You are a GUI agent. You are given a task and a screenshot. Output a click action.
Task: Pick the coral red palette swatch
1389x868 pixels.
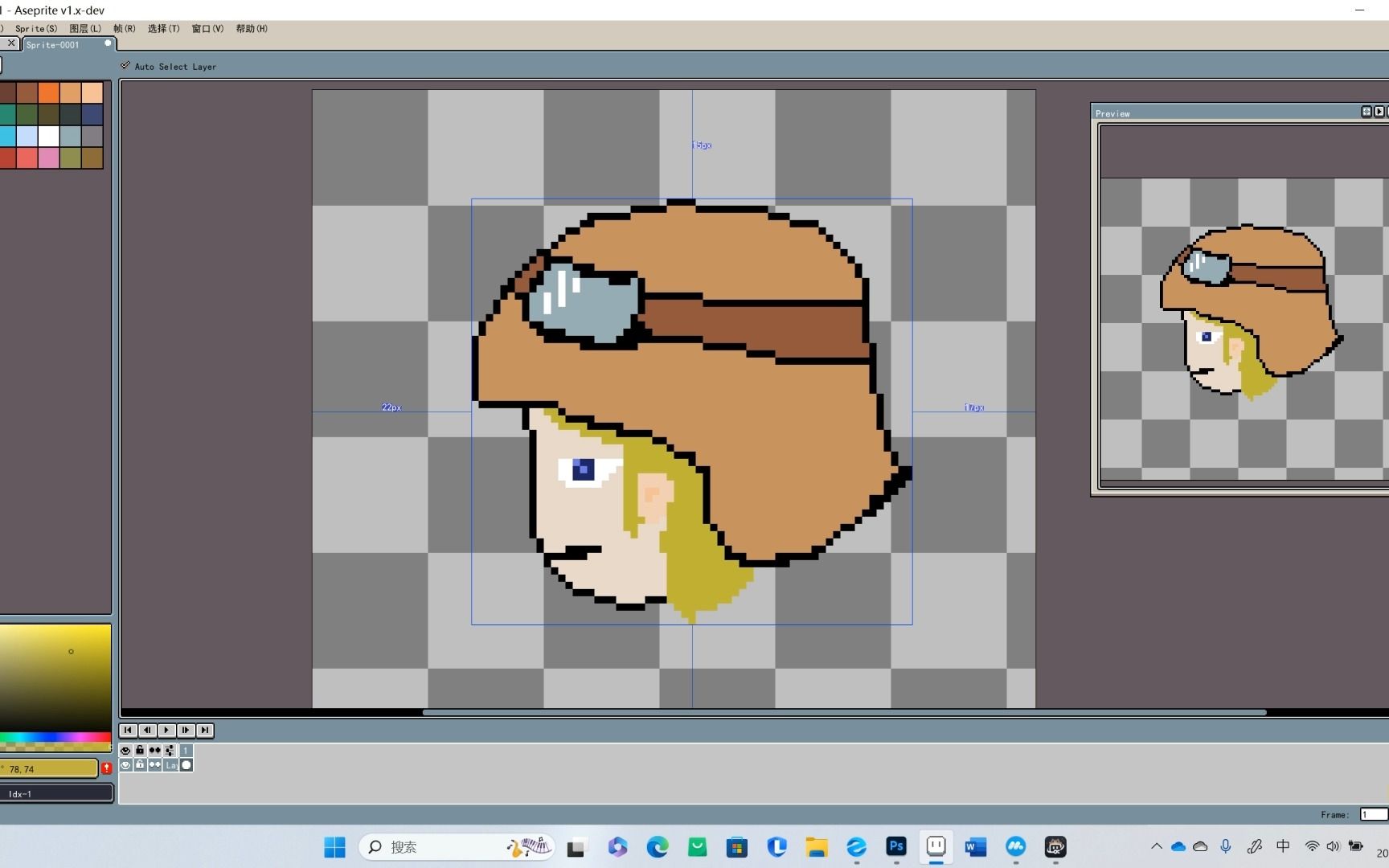click(27, 158)
